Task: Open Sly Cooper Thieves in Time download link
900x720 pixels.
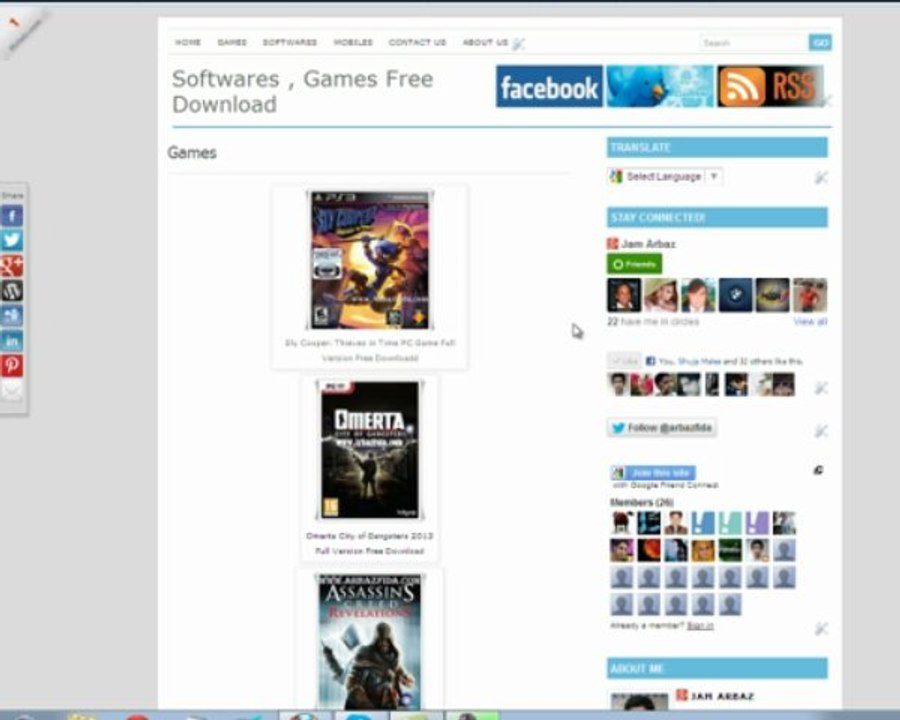Action: (370, 350)
